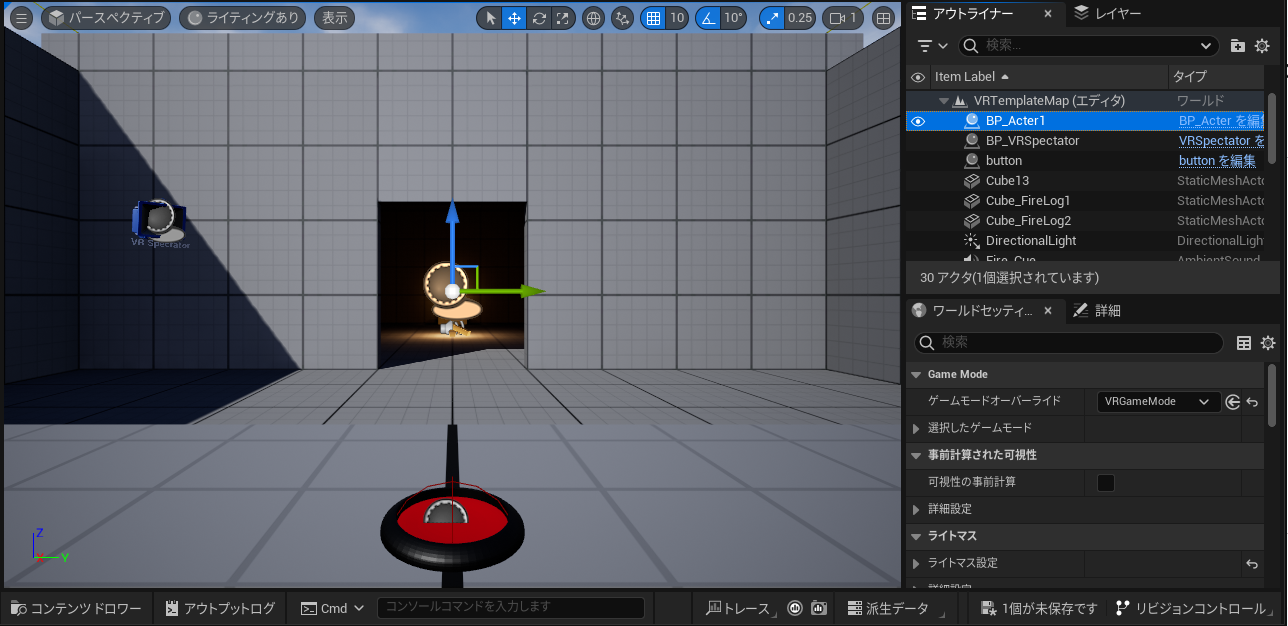Activate the Translate move gizmo tool
This screenshot has height=626, width=1288.
(515, 18)
